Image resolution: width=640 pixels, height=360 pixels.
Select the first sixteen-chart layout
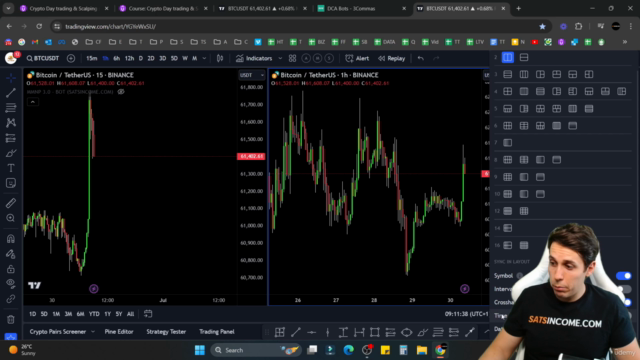[x=508, y=245]
